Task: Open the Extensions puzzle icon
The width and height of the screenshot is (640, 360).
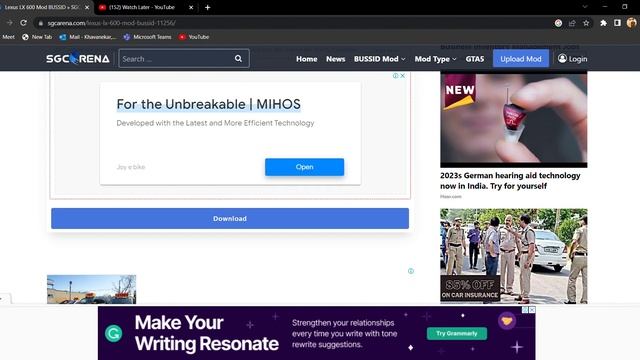Action: point(603,23)
